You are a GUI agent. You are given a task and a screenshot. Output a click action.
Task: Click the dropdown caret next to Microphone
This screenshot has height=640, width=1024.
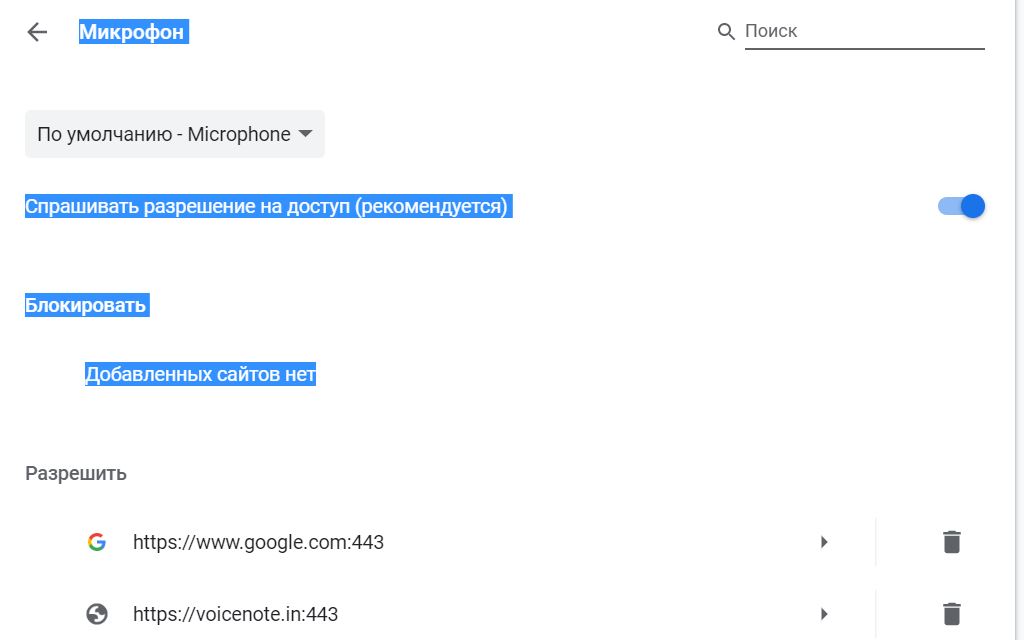[306, 134]
